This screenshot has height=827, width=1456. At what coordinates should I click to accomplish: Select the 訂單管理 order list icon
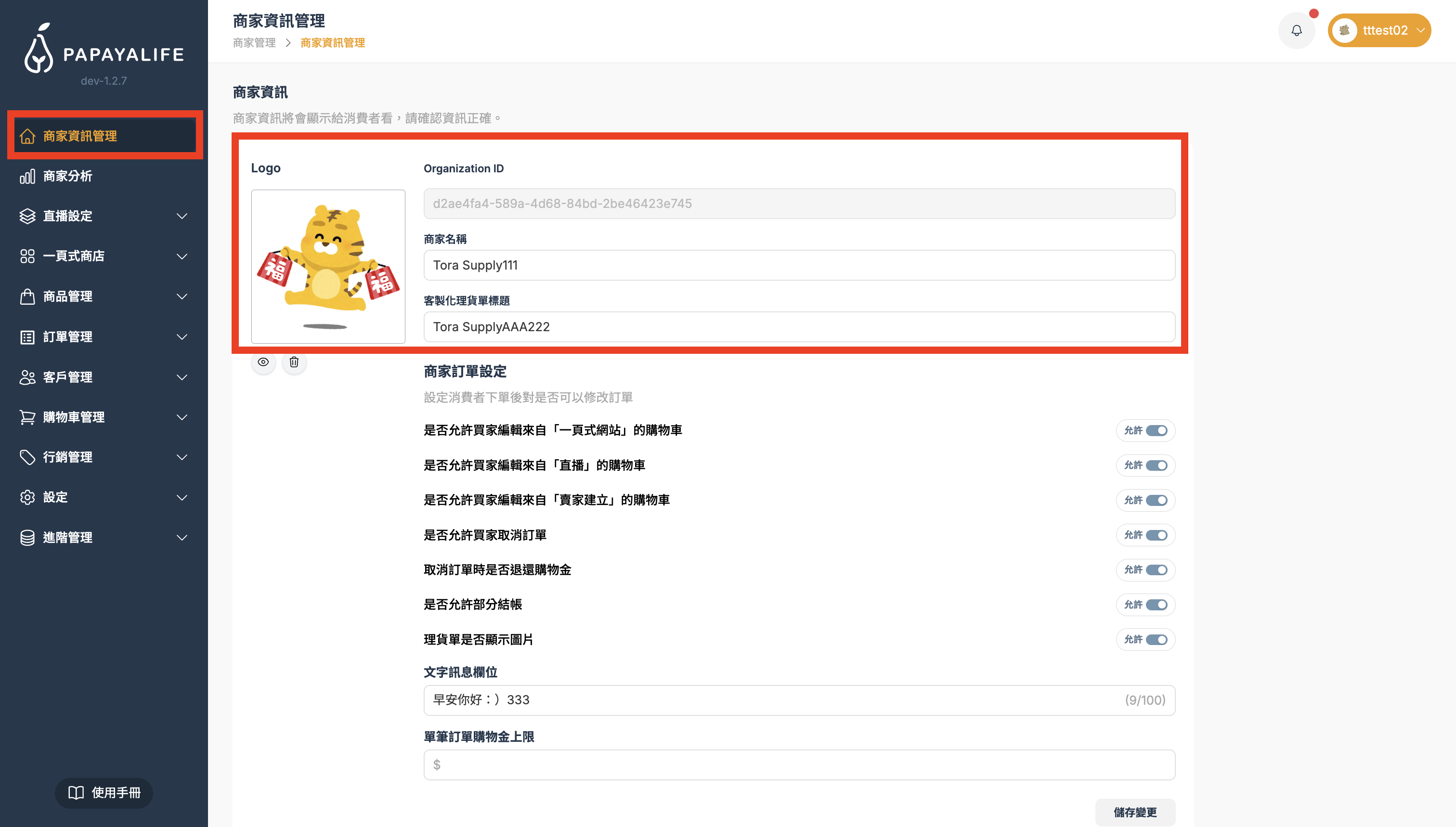pos(28,336)
